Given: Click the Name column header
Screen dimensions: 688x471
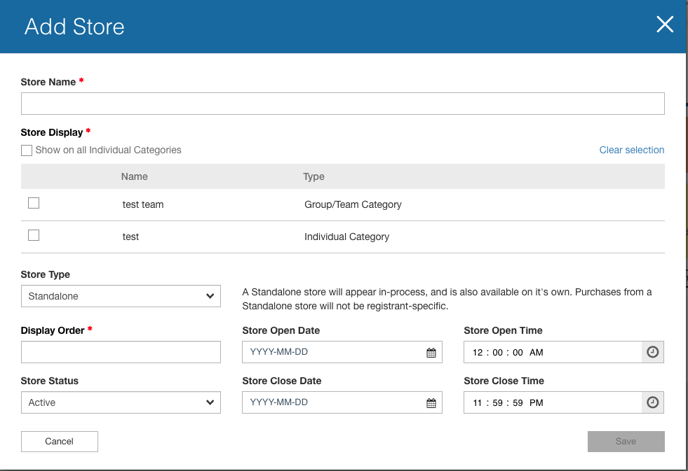Looking at the screenshot, I should 134,176.
